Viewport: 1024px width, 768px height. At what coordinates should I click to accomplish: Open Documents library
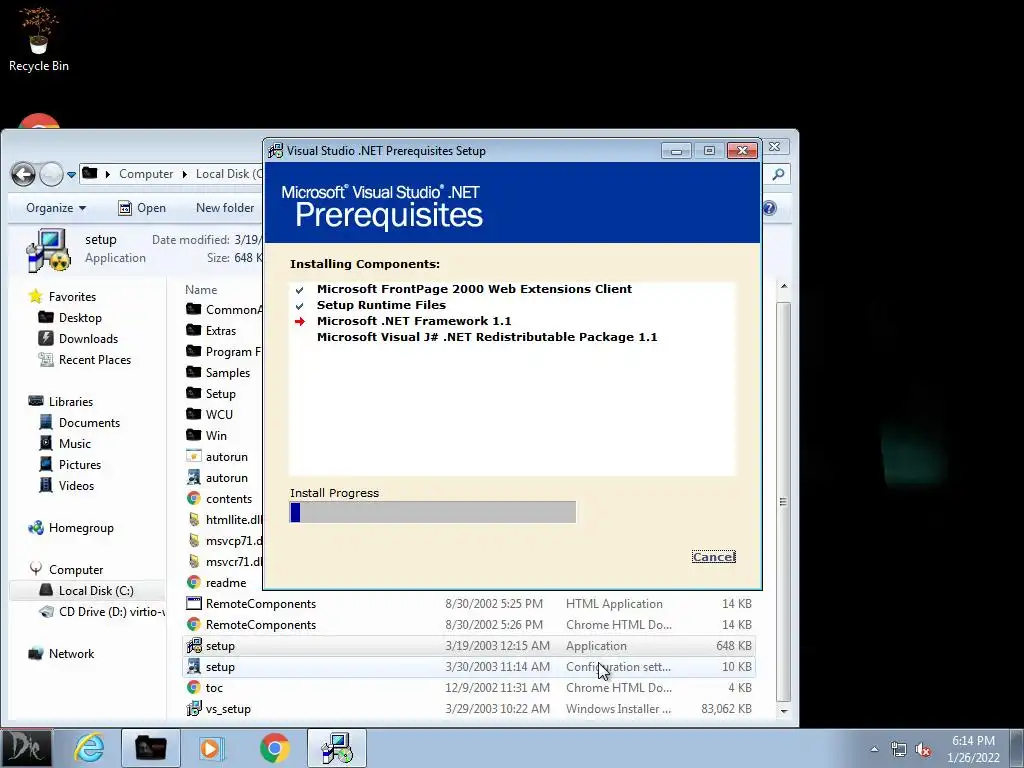pos(89,423)
